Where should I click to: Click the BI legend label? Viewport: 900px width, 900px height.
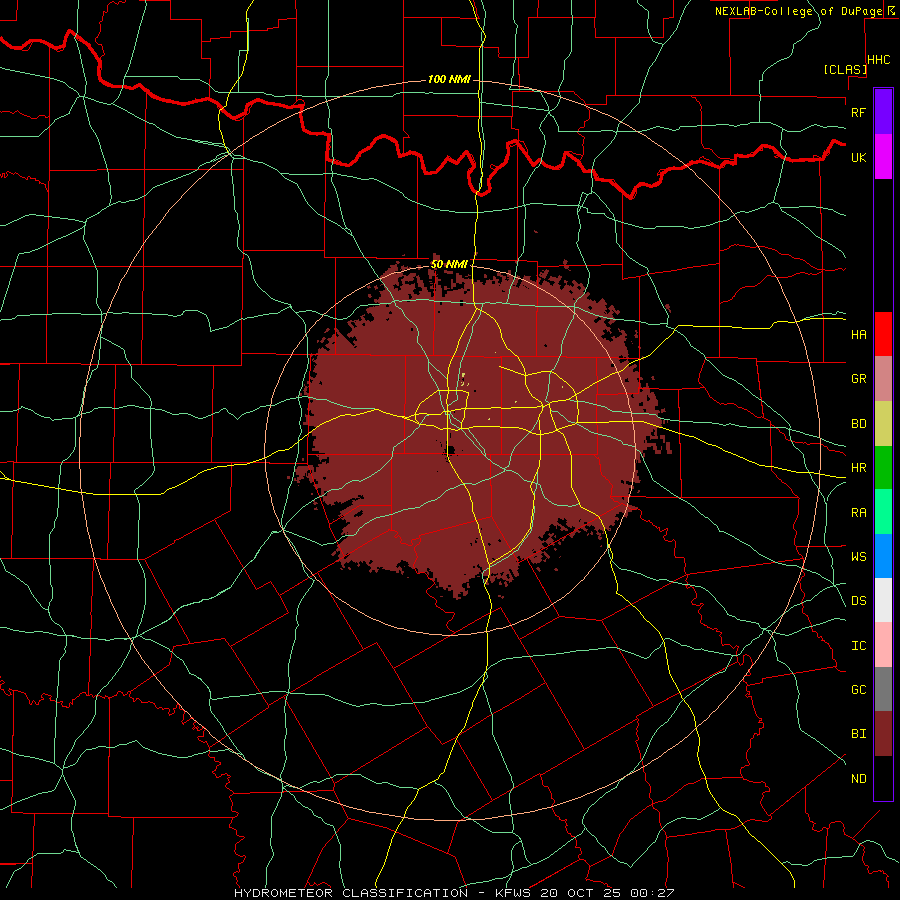[x=858, y=734]
